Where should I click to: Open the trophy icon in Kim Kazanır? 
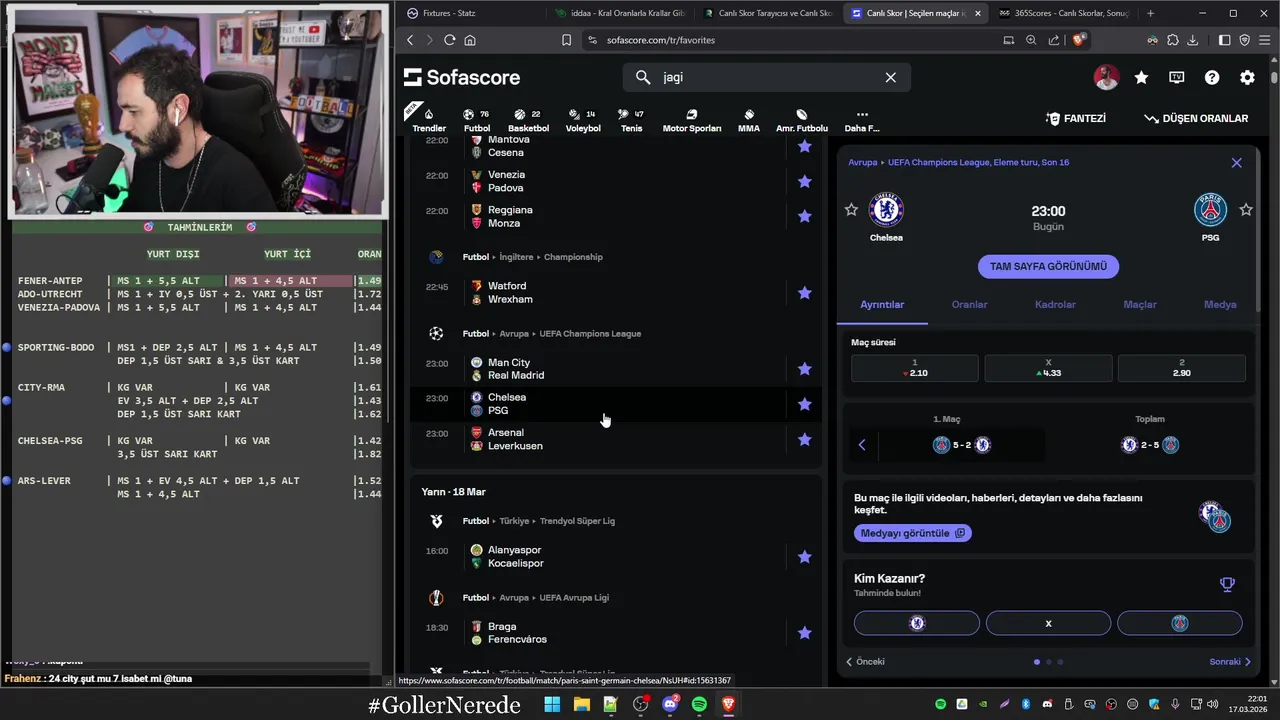pyautogui.click(x=1227, y=585)
